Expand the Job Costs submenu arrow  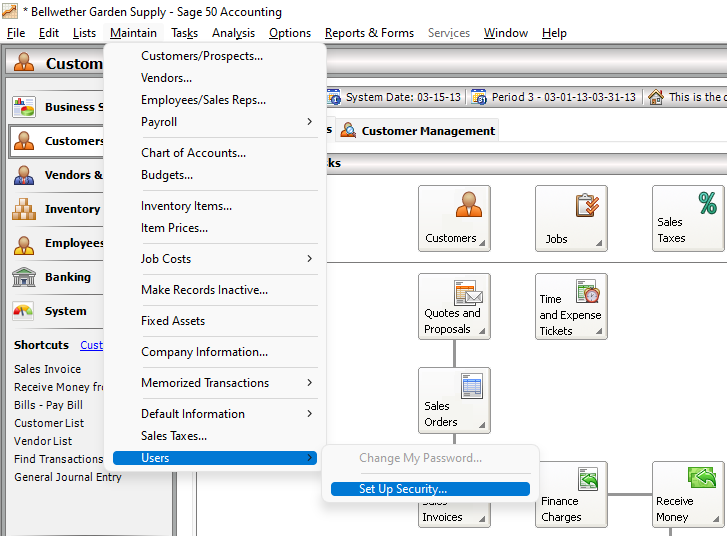tap(310, 258)
